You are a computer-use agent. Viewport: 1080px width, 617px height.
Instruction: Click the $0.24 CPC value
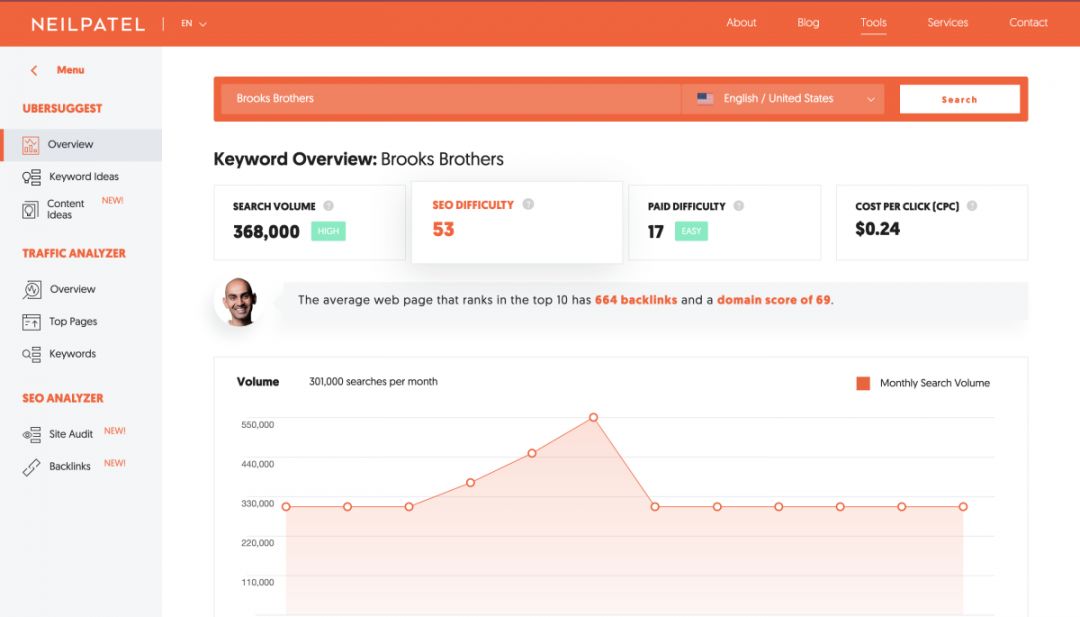coord(878,229)
